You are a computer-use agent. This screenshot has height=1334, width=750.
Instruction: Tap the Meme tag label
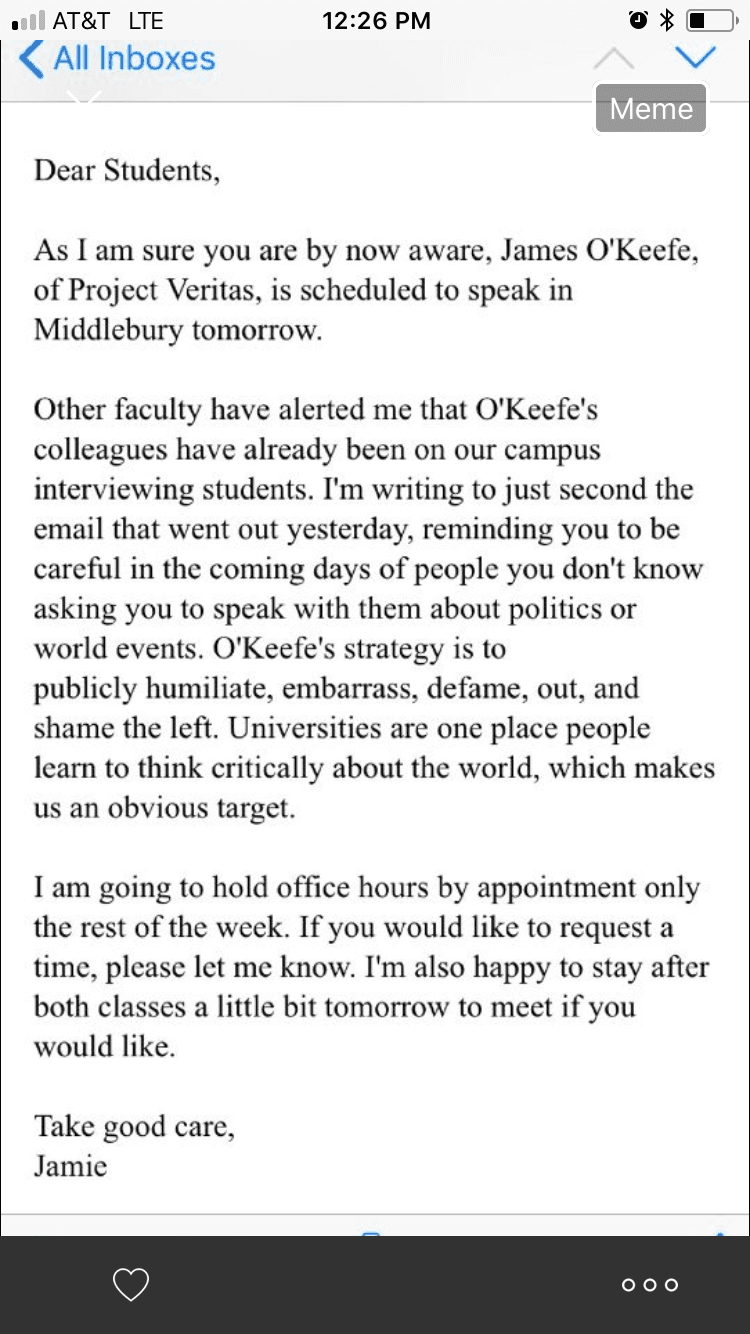pyautogui.click(x=651, y=108)
